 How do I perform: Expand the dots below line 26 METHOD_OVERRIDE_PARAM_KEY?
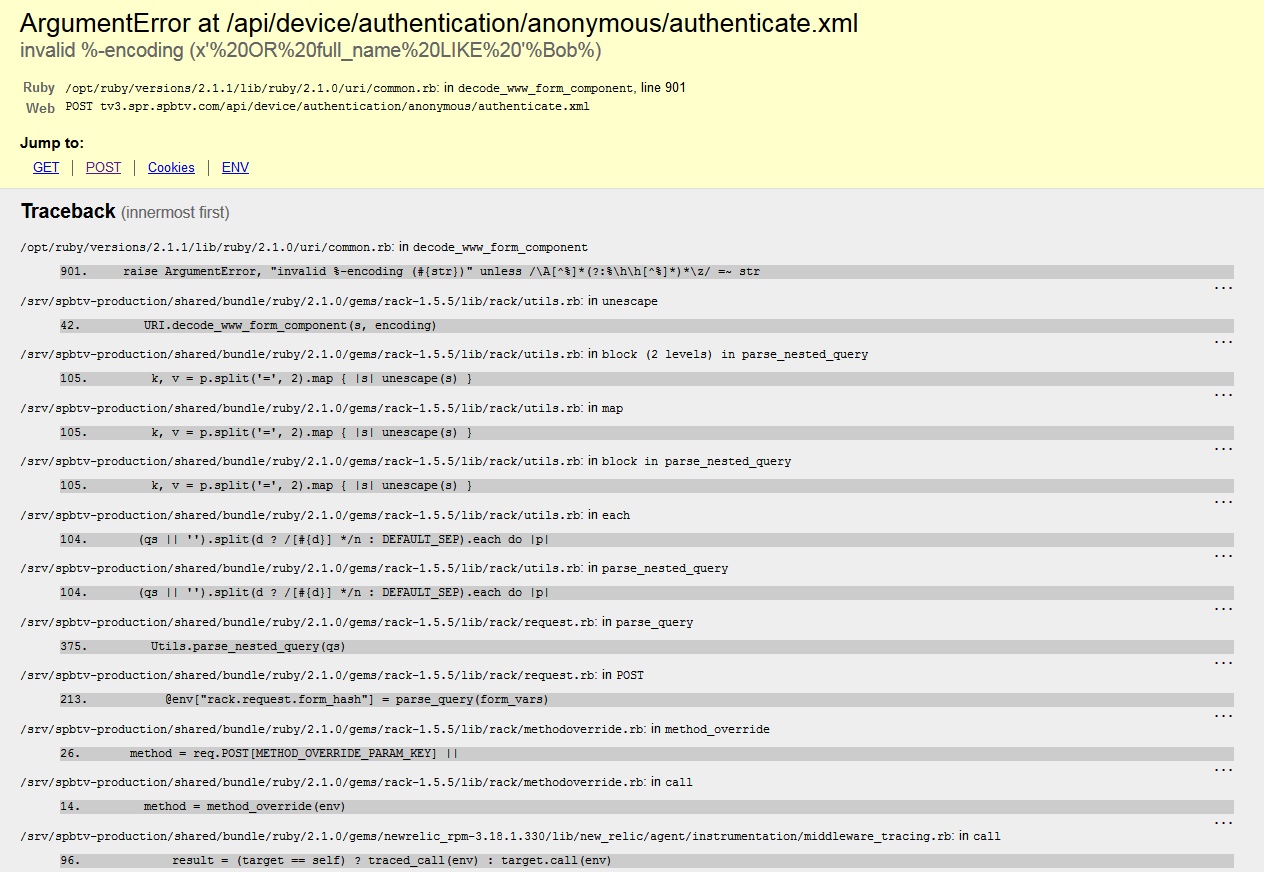point(1223,769)
